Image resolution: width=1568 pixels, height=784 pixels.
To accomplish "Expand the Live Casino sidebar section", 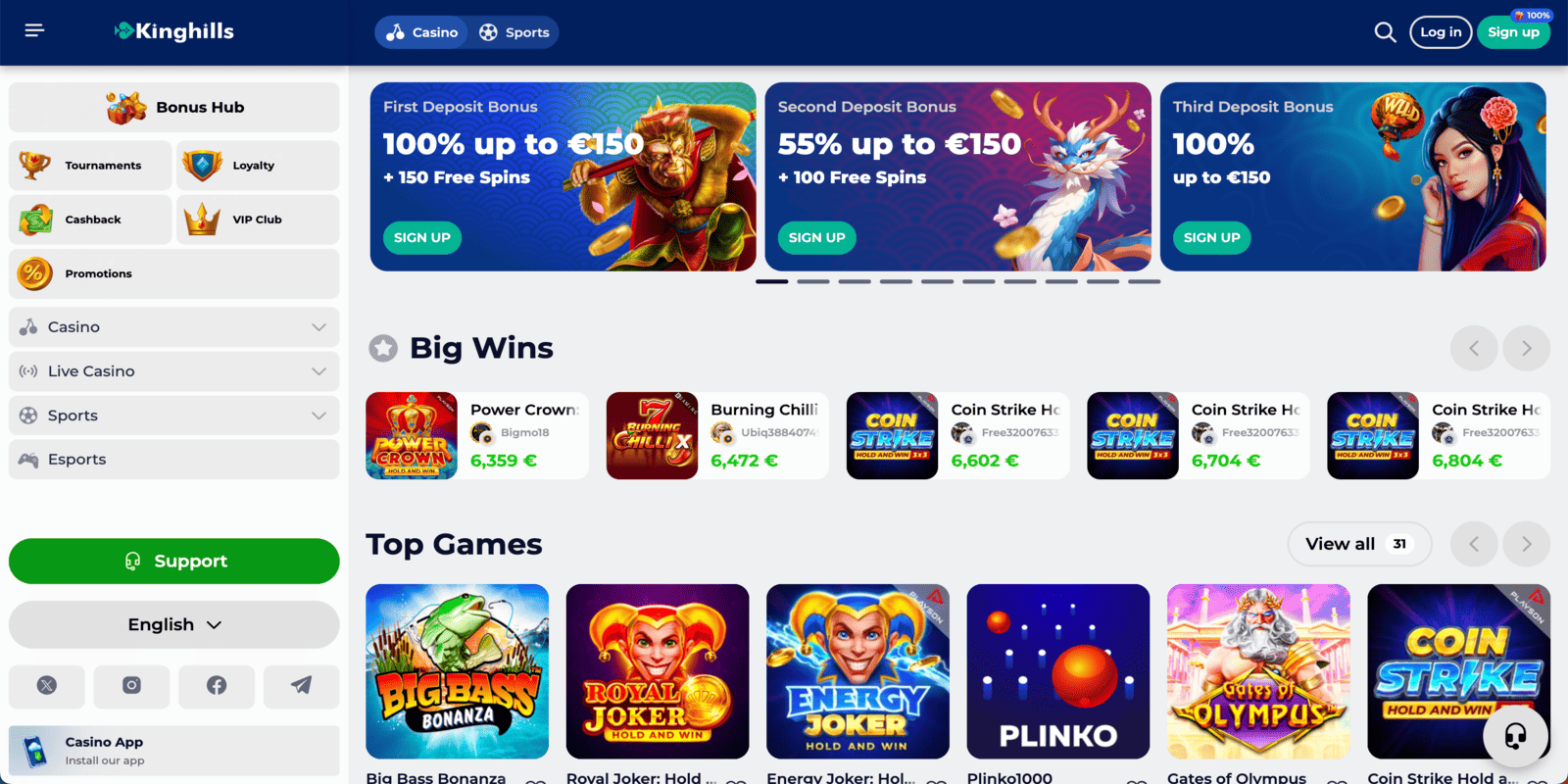I will 174,371.
